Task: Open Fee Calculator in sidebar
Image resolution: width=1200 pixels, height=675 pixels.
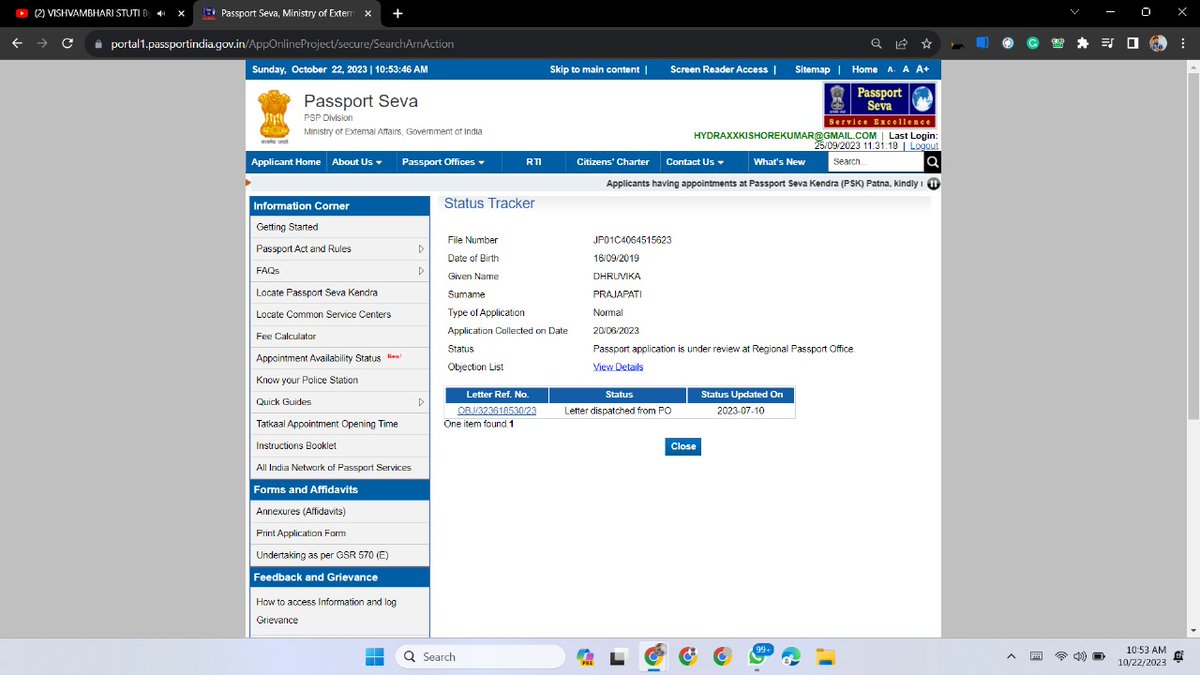Action: (x=286, y=337)
